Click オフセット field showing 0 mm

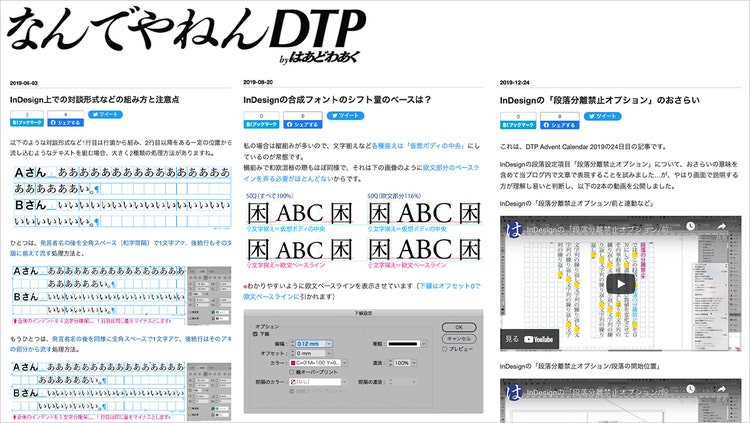(x=309, y=354)
